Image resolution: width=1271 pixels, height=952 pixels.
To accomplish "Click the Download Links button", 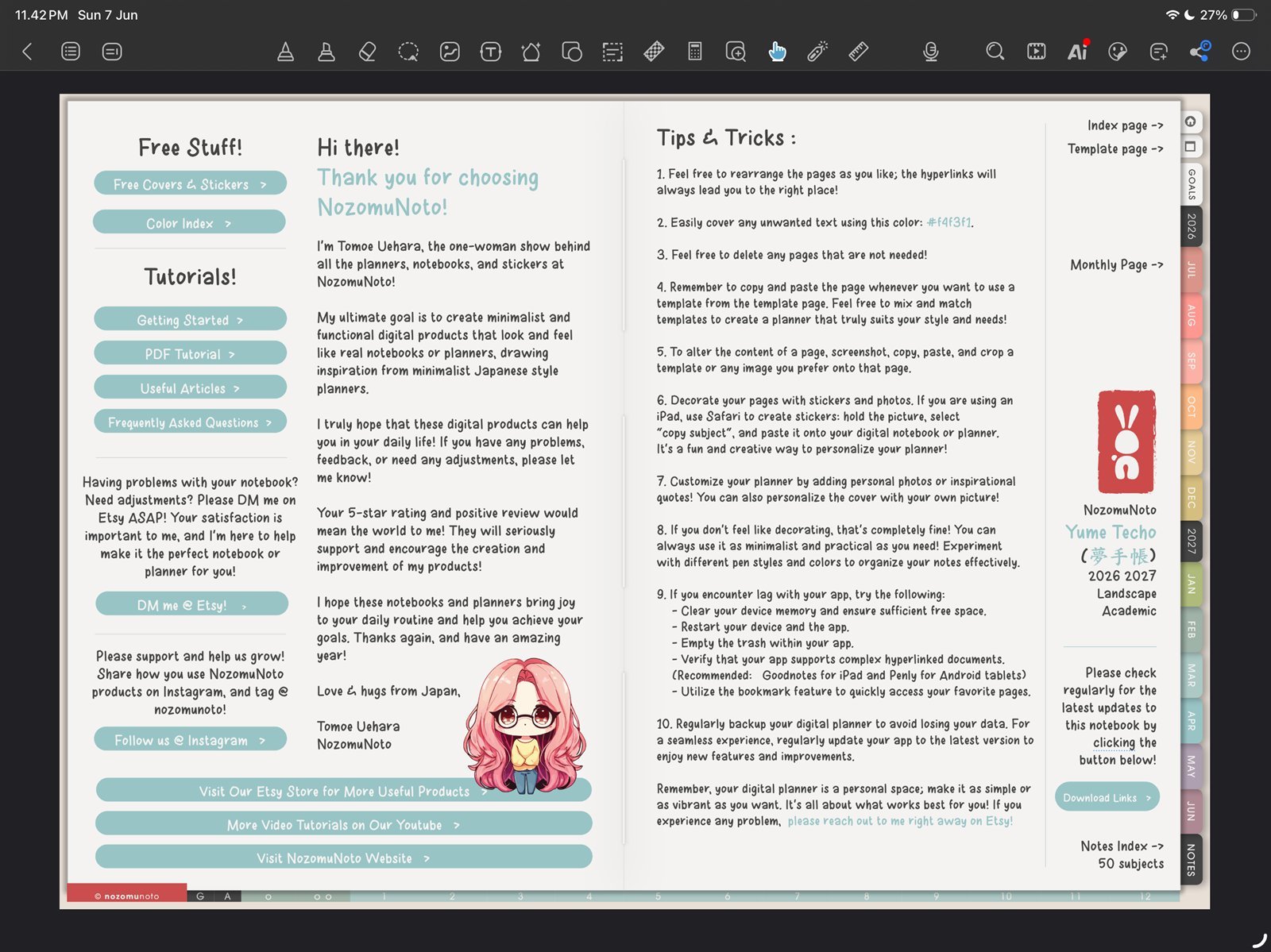I will pyautogui.click(x=1107, y=797).
